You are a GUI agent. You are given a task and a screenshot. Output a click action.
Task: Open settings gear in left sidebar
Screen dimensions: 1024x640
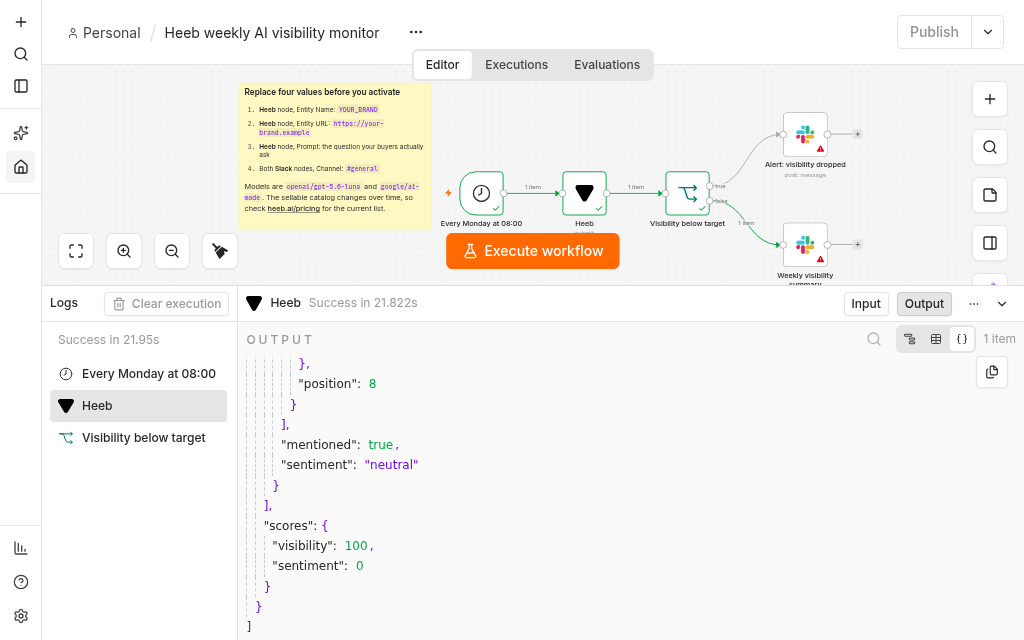[21, 616]
